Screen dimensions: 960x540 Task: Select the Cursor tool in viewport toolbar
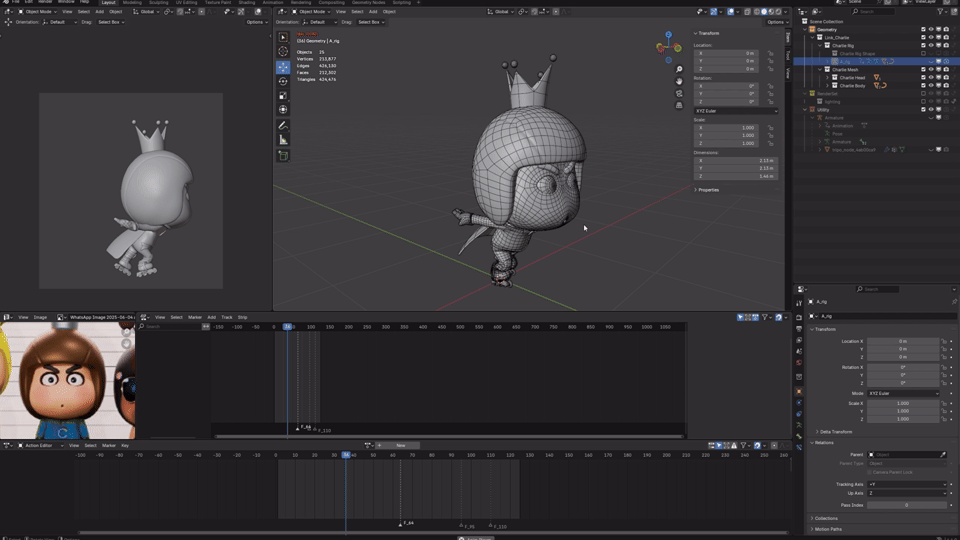pos(283,51)
